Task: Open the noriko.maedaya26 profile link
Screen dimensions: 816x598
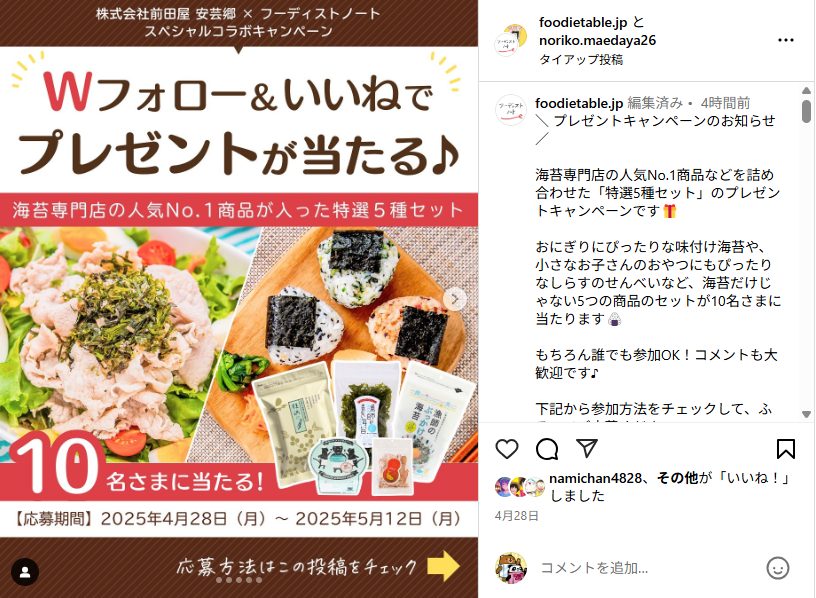Action: [597, 41]
